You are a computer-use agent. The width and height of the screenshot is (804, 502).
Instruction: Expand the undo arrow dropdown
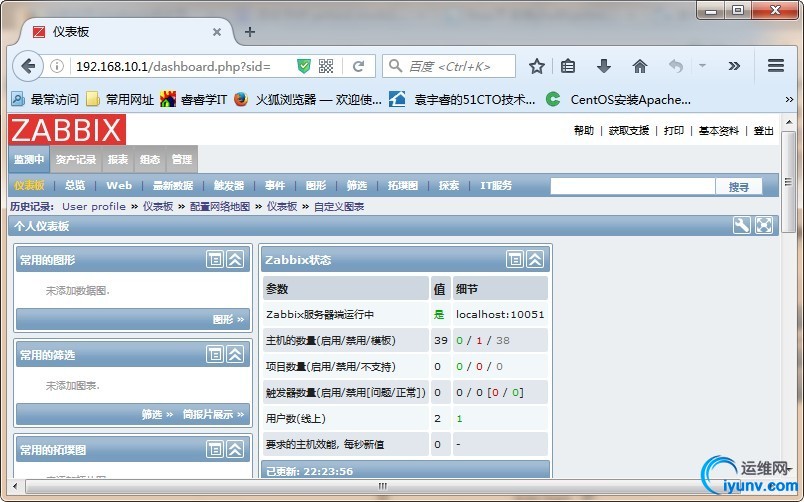coord(702,66)
